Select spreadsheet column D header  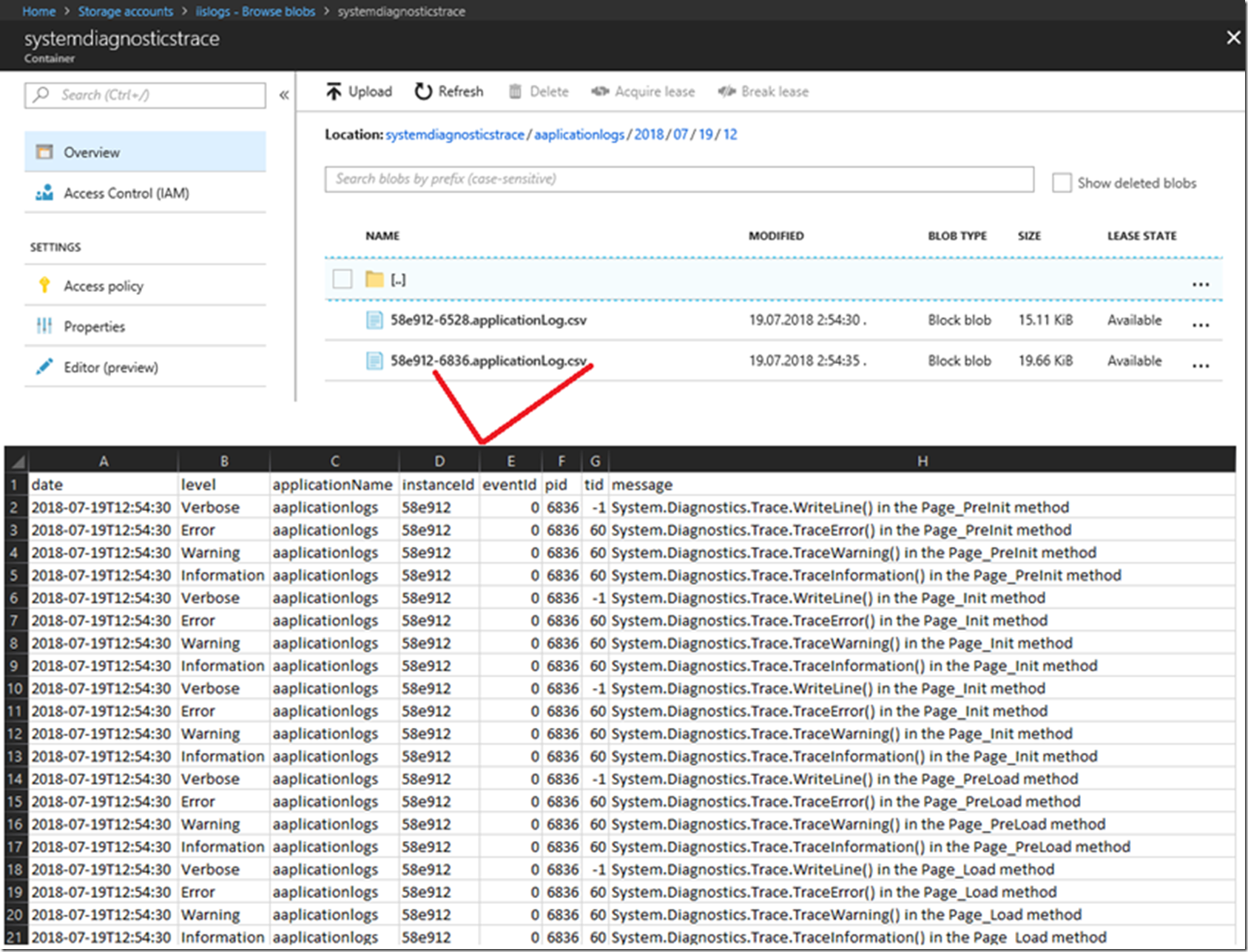pyautogui.click(x=439, y=461)
